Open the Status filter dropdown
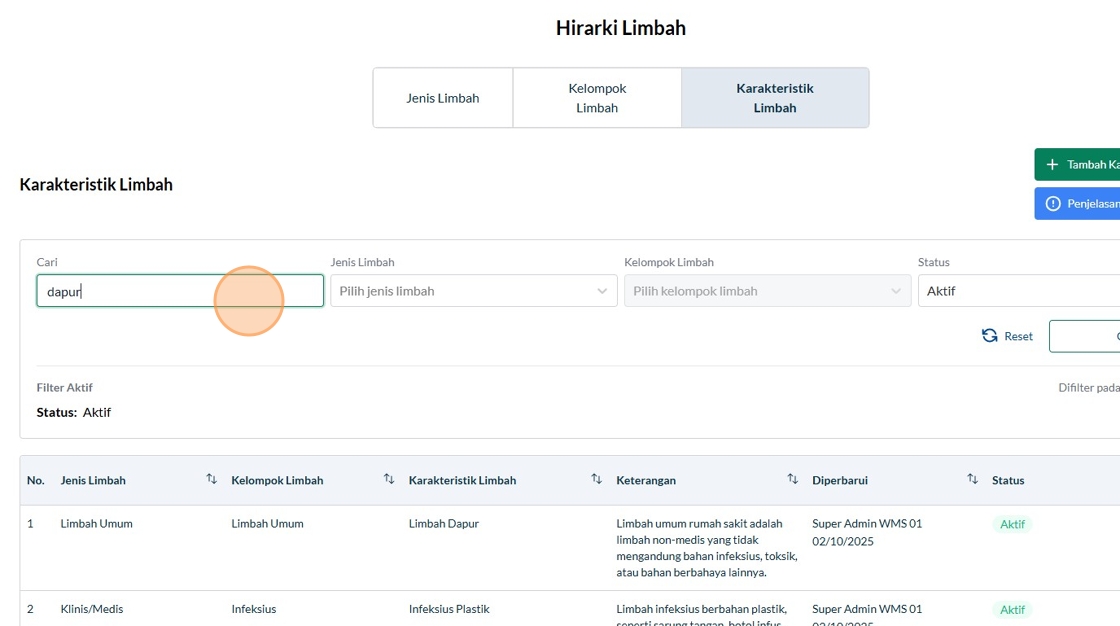This screenshot has width=1120, height=626. 1018,291
